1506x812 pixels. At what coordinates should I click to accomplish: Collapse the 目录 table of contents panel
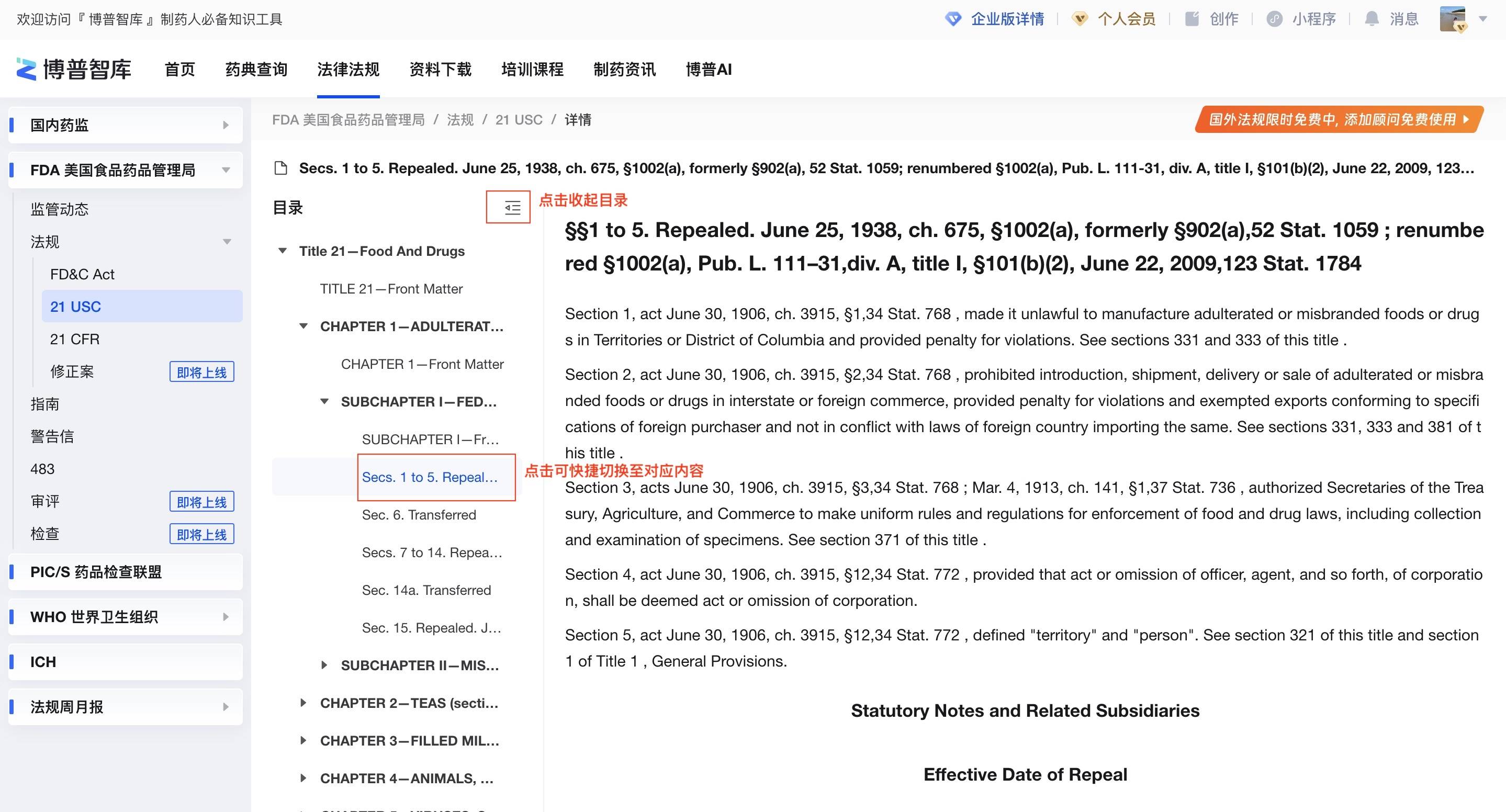512,208
